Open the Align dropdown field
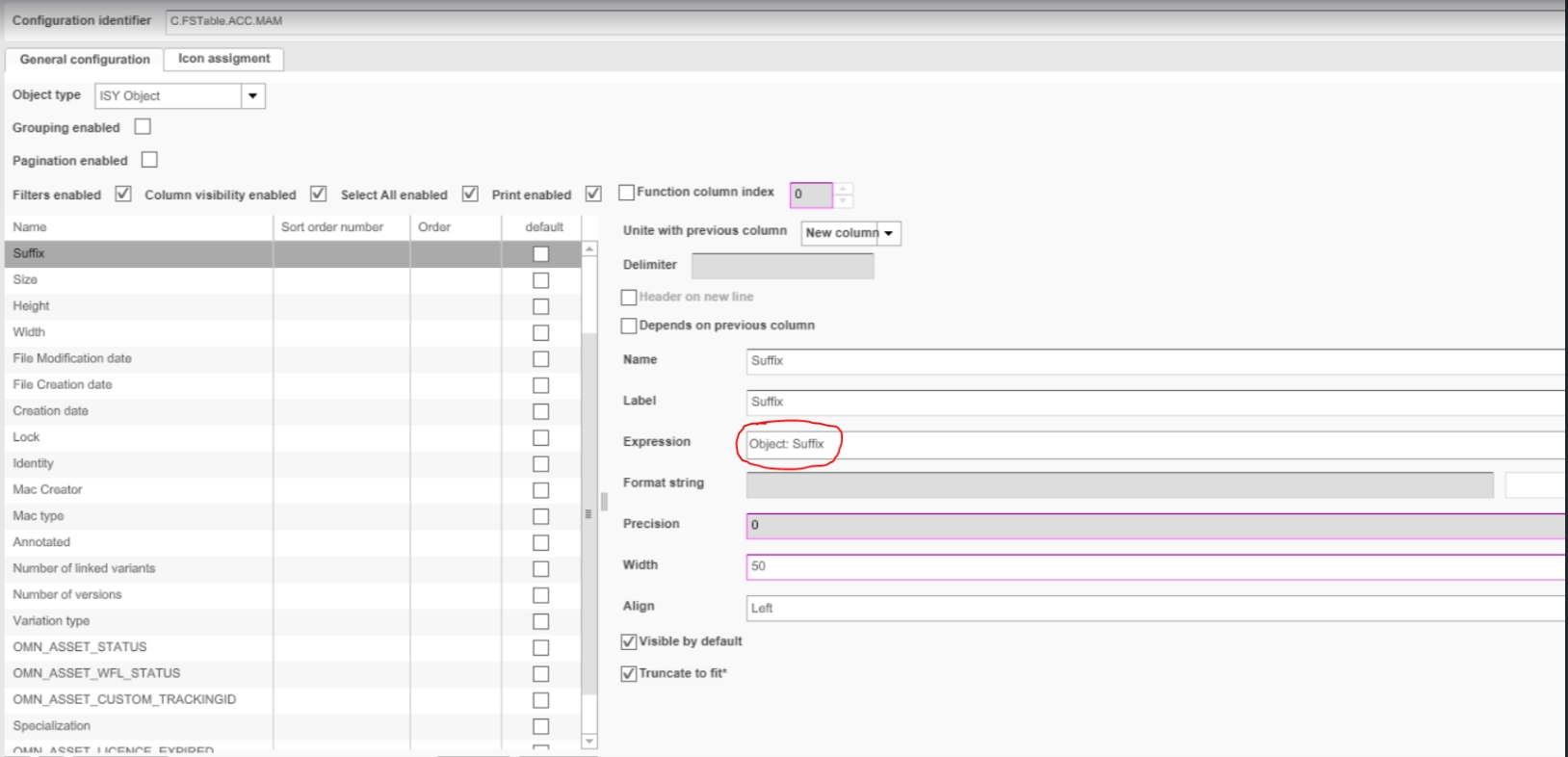This screenshot has width=1568, height=757. click(x=1156, y=608)
